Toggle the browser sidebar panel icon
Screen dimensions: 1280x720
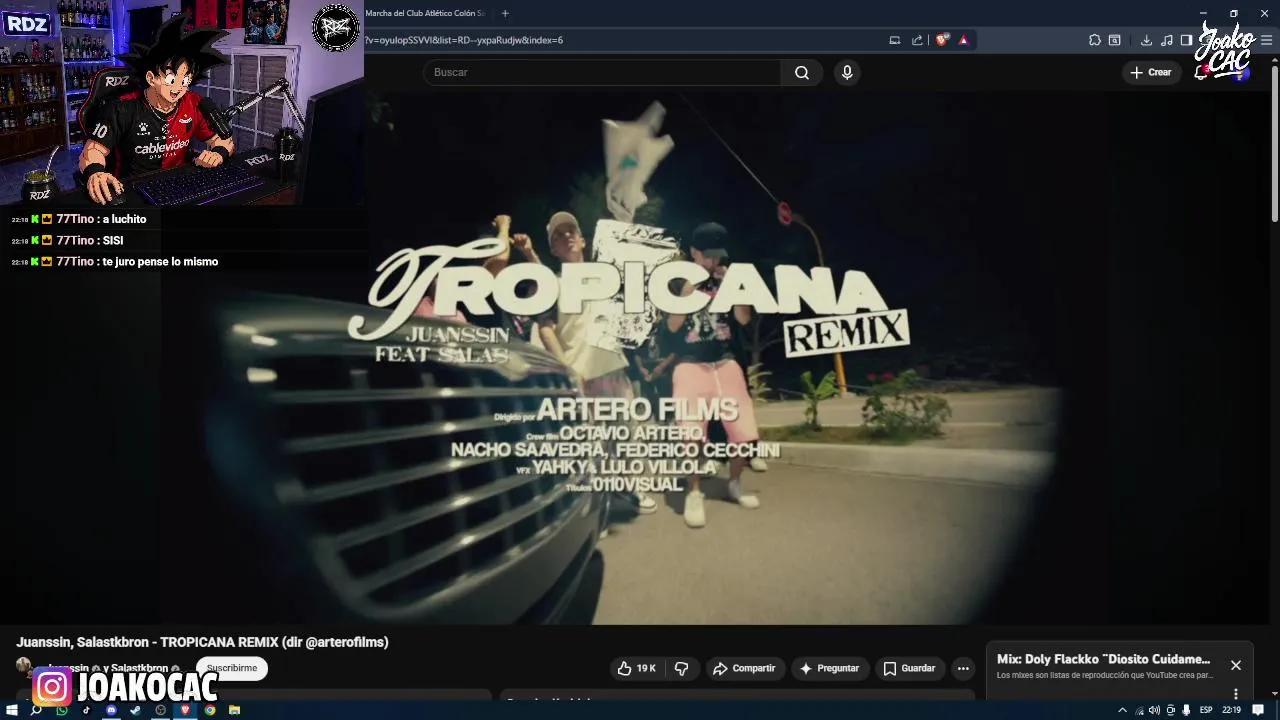pyautogui.click(x=1186, y=40)
